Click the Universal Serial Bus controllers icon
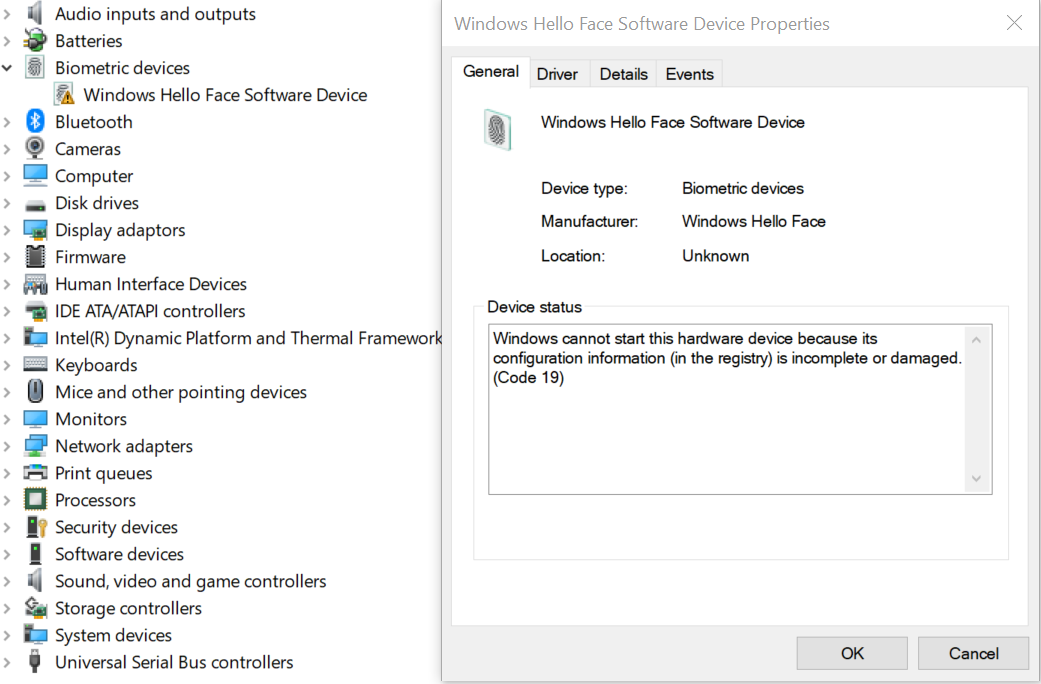 pyautogui.click(x=35, y=662)
